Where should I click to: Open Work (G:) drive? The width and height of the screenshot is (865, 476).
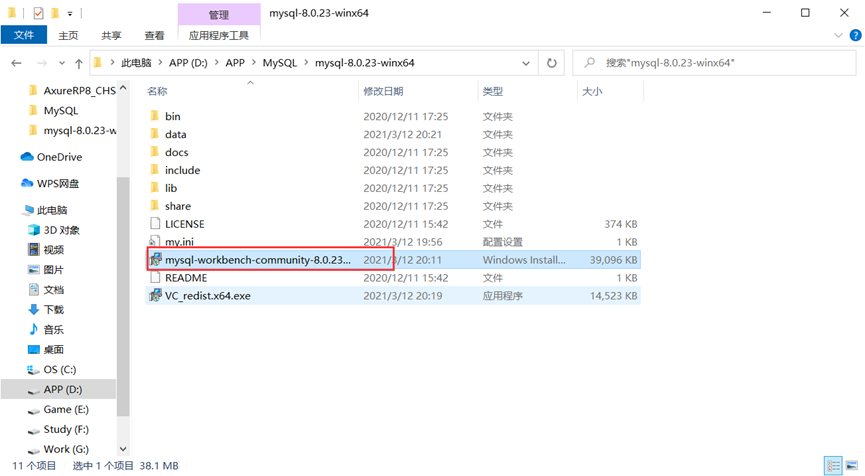click(x=58, y=449)
